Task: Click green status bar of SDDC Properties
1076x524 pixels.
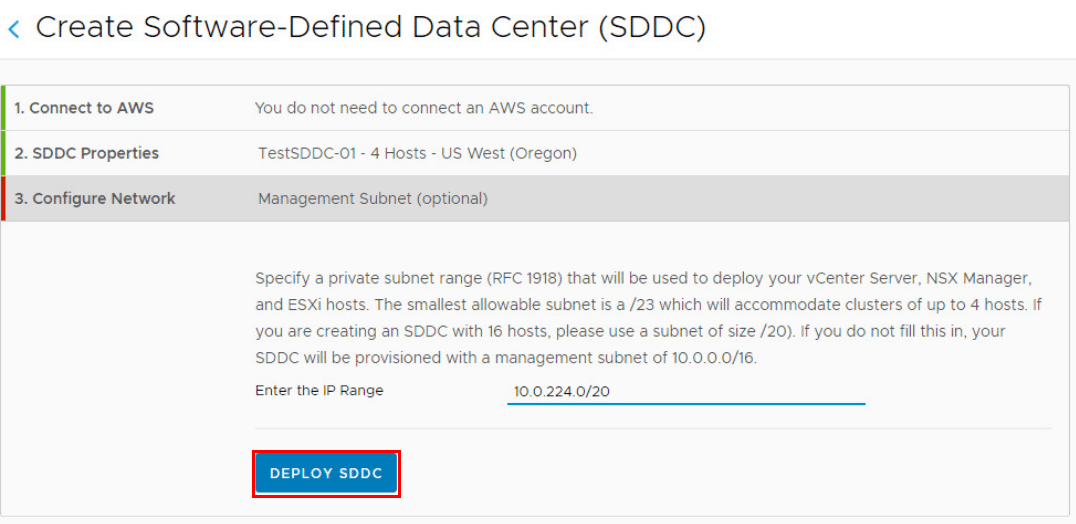Action: (x=3, y=153)
